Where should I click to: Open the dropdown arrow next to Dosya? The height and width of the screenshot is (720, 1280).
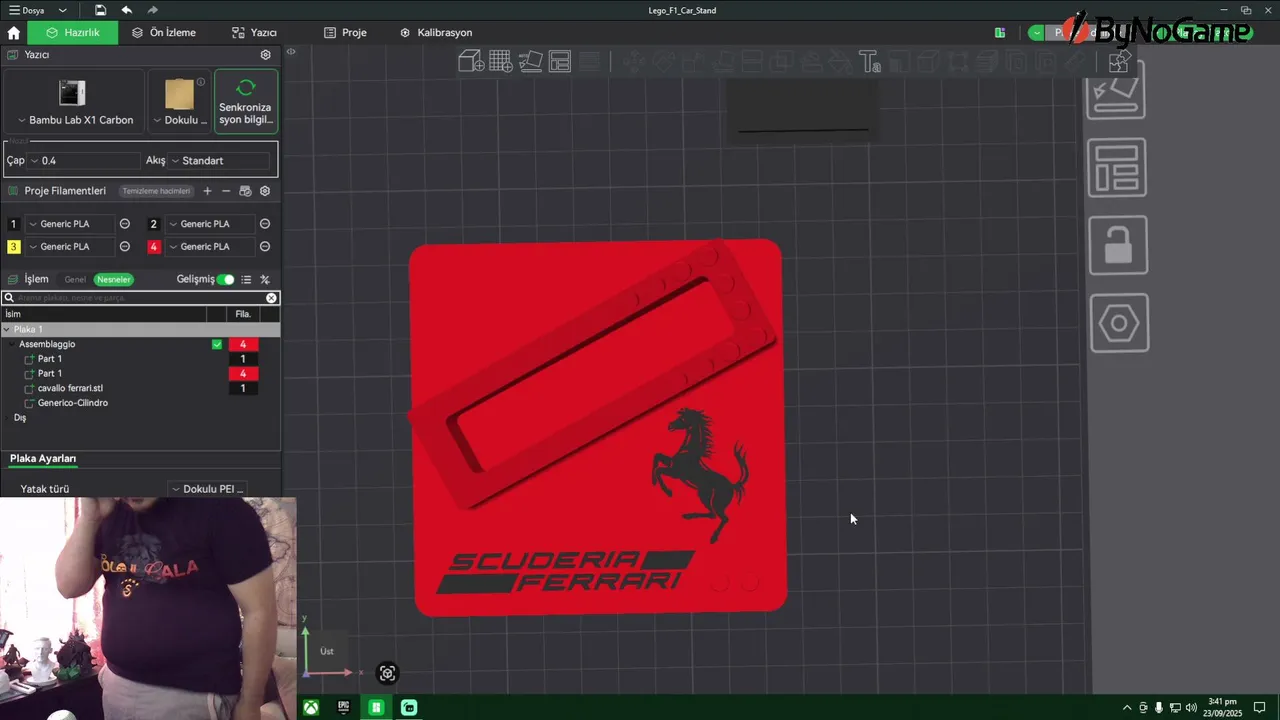(62, 10)
